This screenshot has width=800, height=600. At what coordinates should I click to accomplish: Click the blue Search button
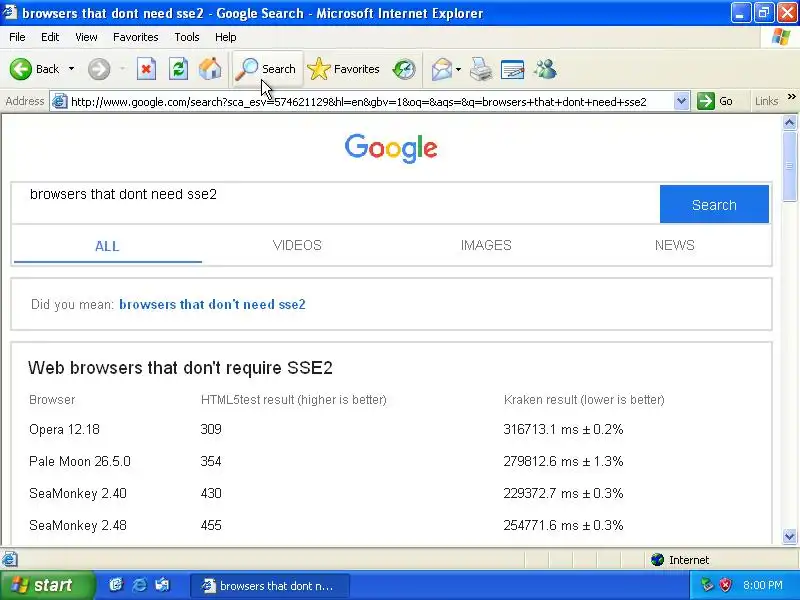(714, 204)
